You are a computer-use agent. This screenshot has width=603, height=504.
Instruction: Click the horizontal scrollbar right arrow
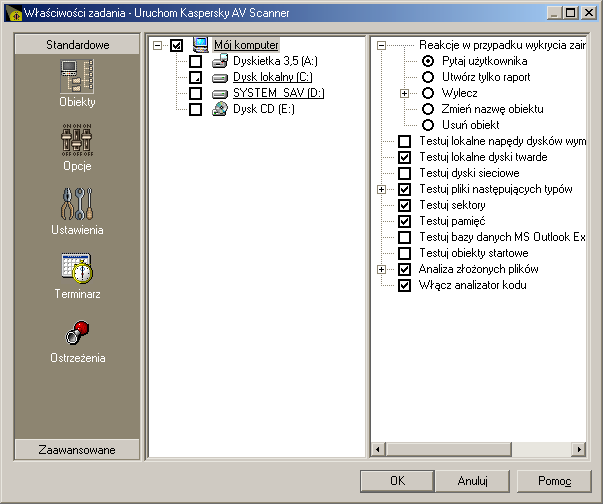[579, 449]
